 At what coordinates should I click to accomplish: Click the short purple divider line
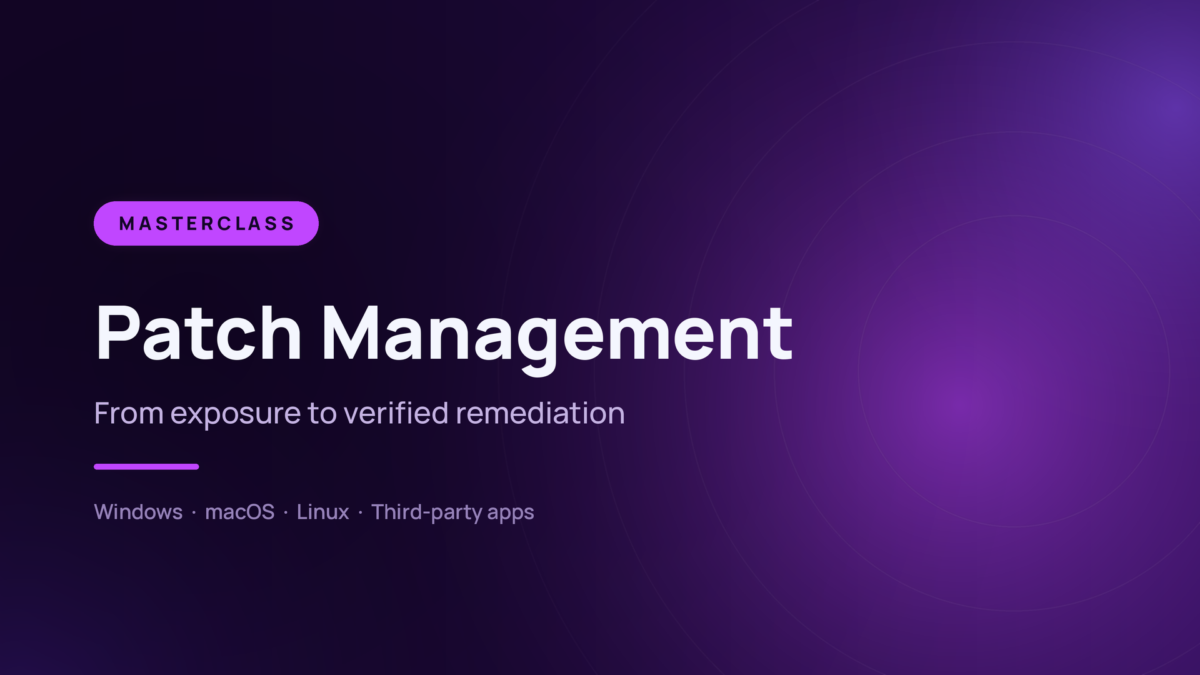tap(146, 466)
